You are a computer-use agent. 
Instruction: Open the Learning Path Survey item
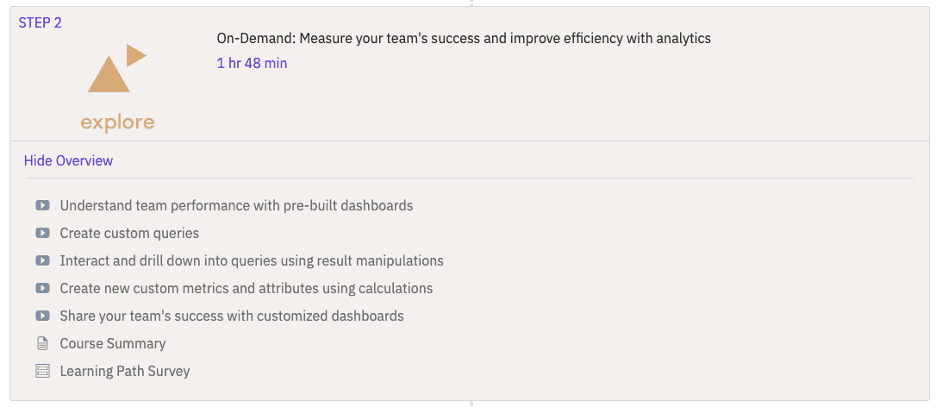pyautogui.click(x=124, y=371)
